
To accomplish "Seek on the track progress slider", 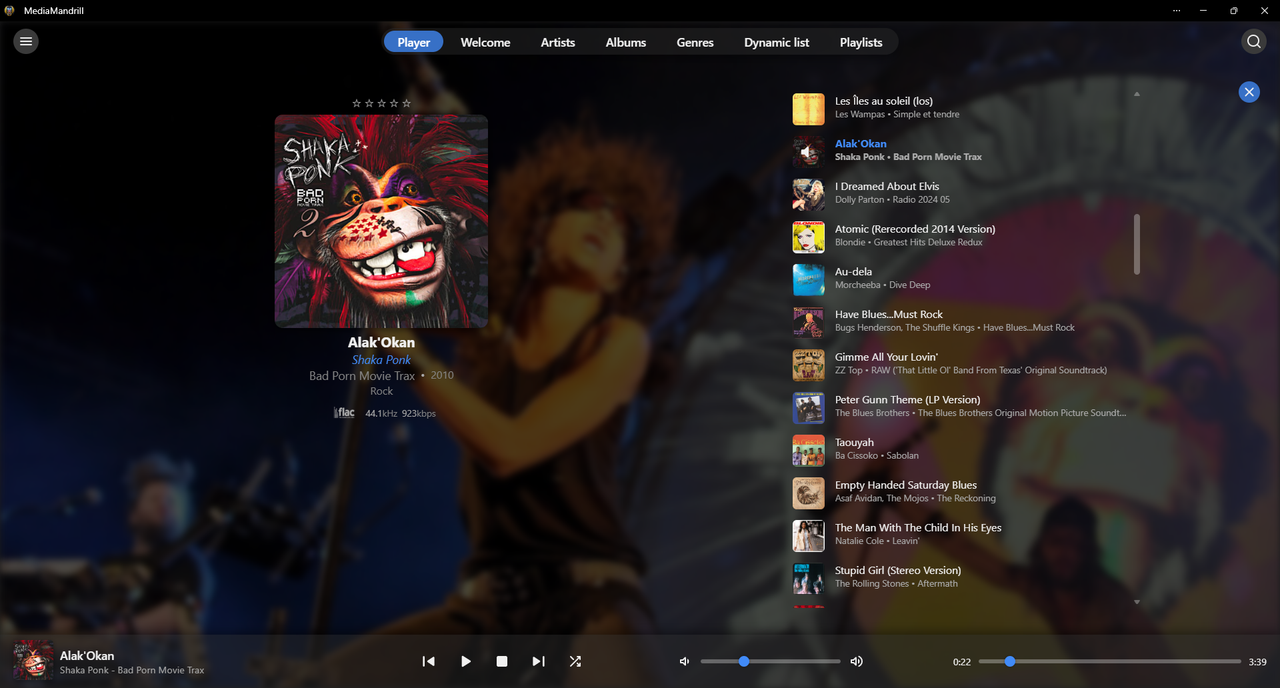I will pyautogui.click(x=1110, y=661).
